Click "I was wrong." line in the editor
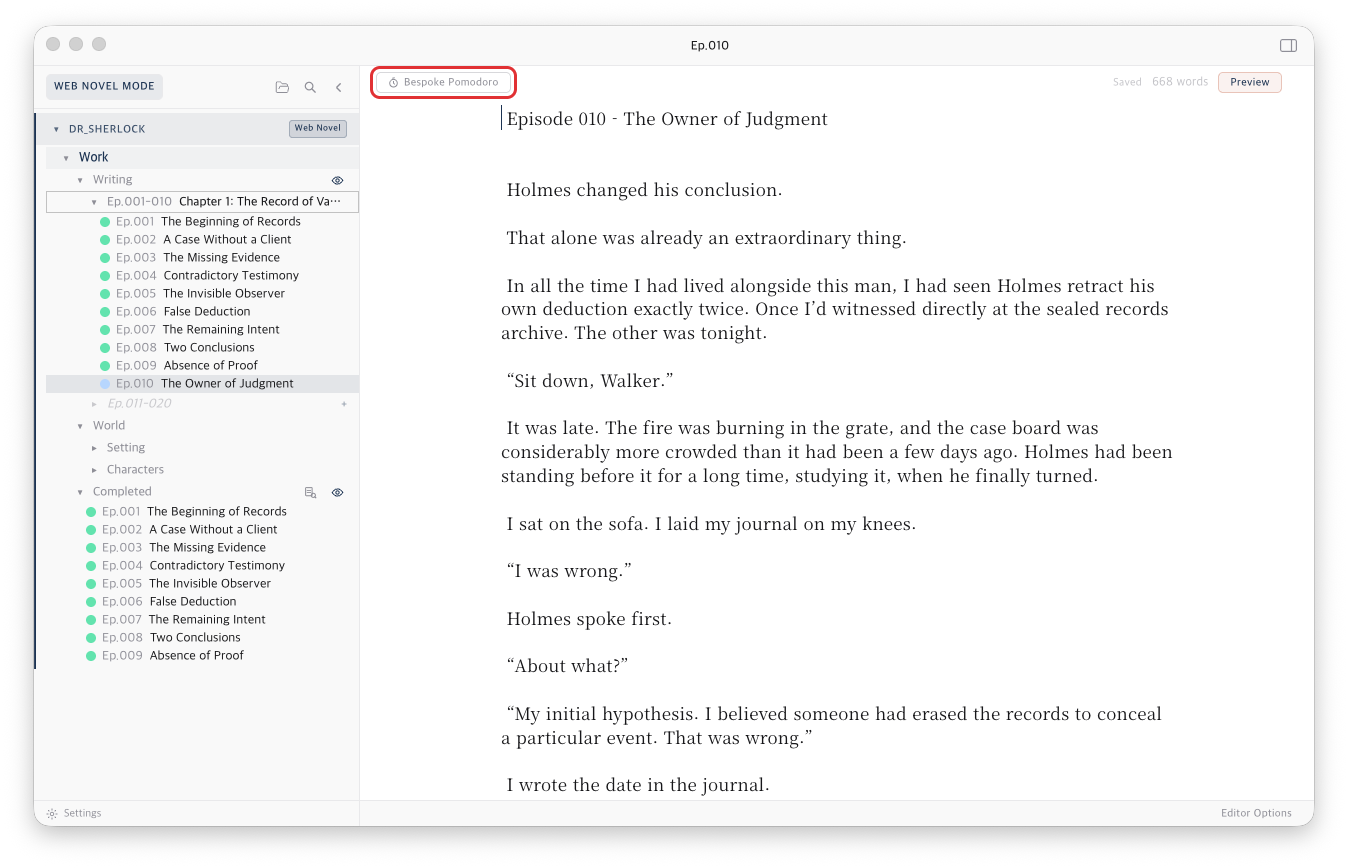Screen dimensions: 1348x868 [x=569, y=571]
